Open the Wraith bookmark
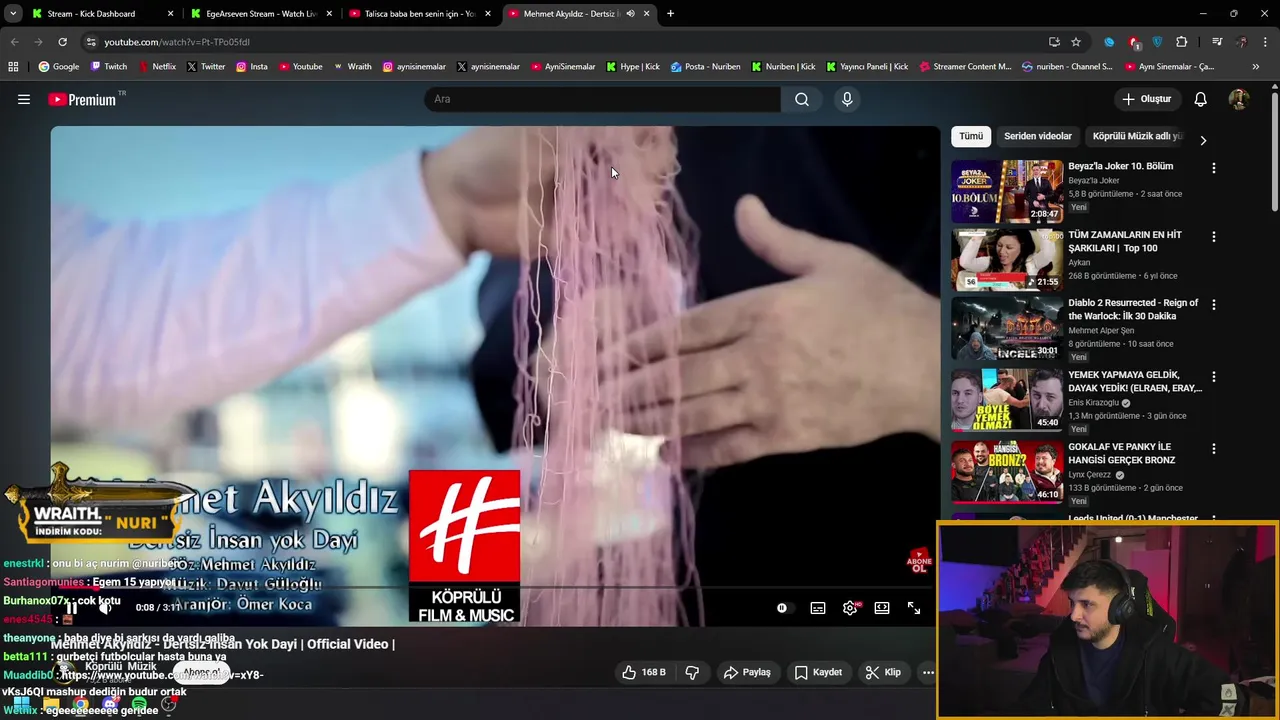The height and width of the screenshot is (720, 1280). (x=352, y=67)
